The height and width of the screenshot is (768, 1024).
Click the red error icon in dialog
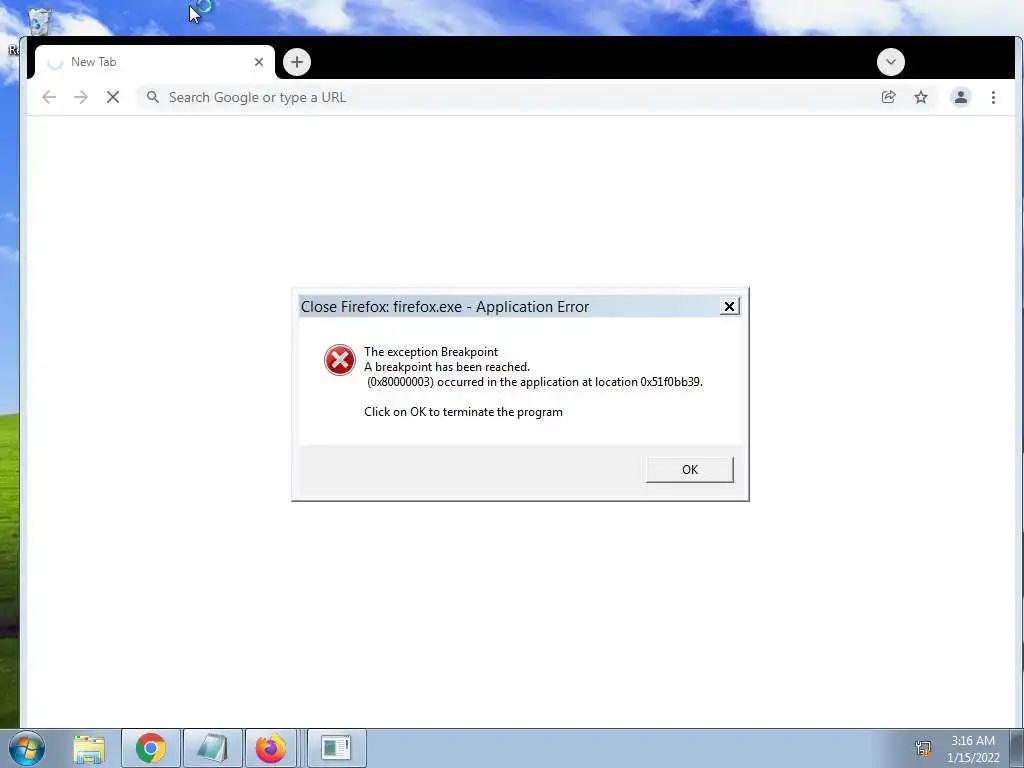point(340,360)
